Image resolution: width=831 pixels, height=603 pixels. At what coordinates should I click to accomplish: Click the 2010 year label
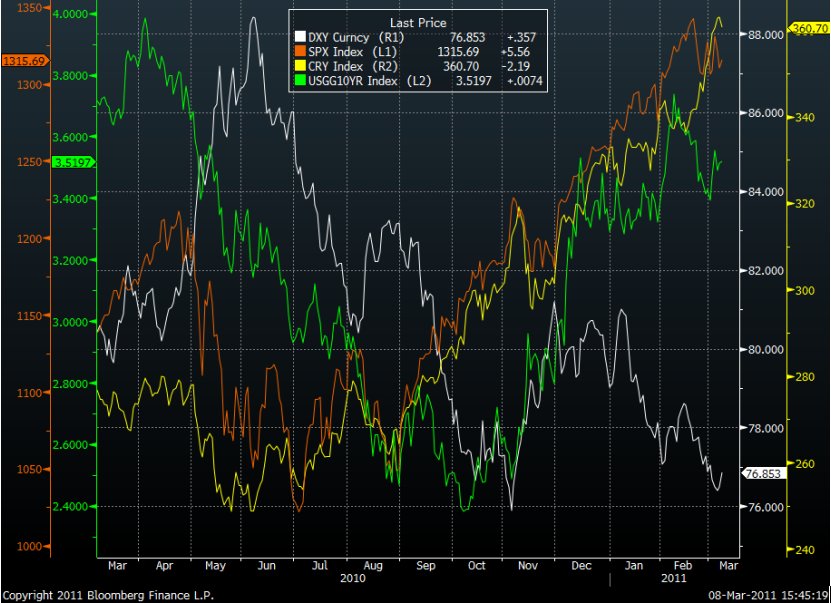coord(354,578)
